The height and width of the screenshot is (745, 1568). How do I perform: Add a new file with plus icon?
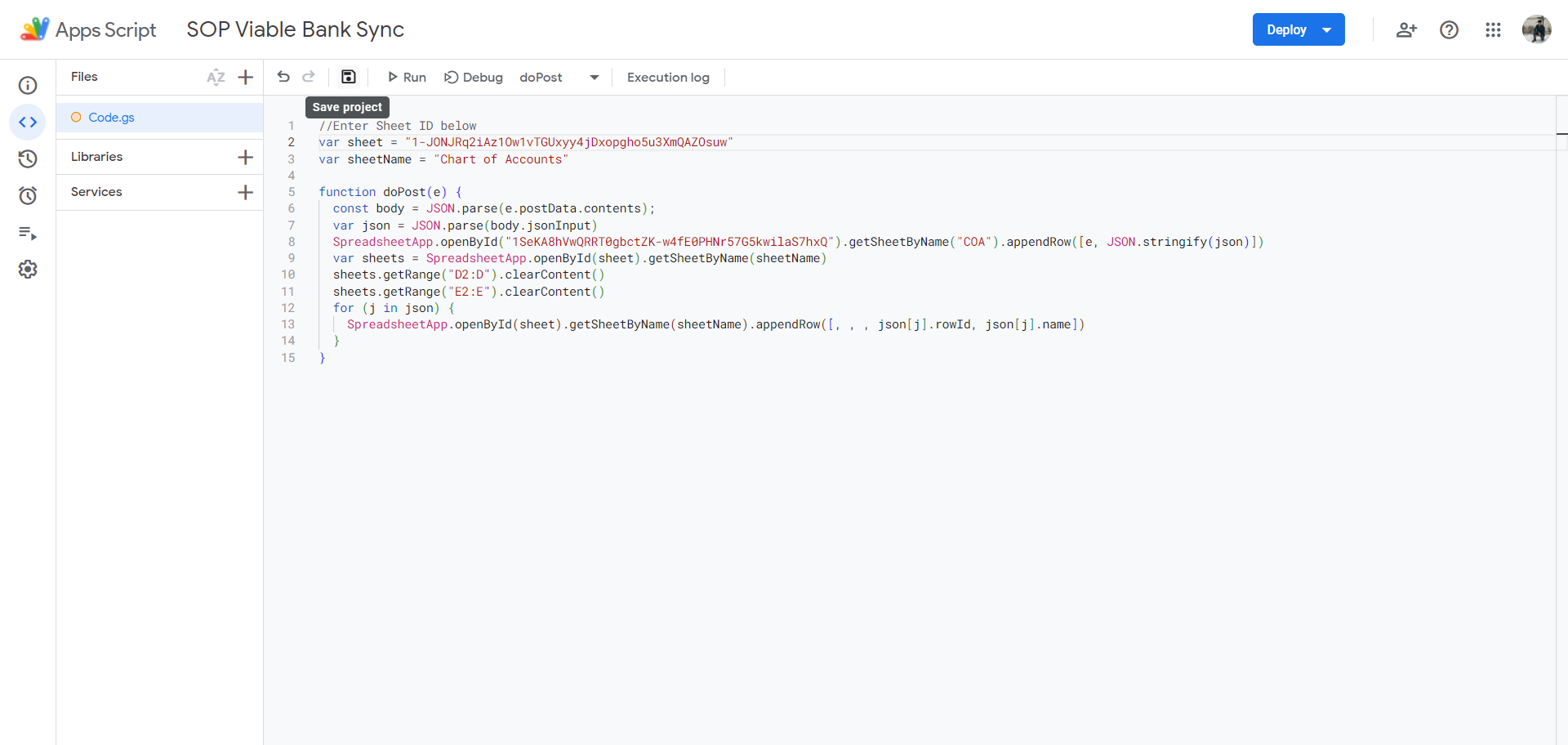245,77
